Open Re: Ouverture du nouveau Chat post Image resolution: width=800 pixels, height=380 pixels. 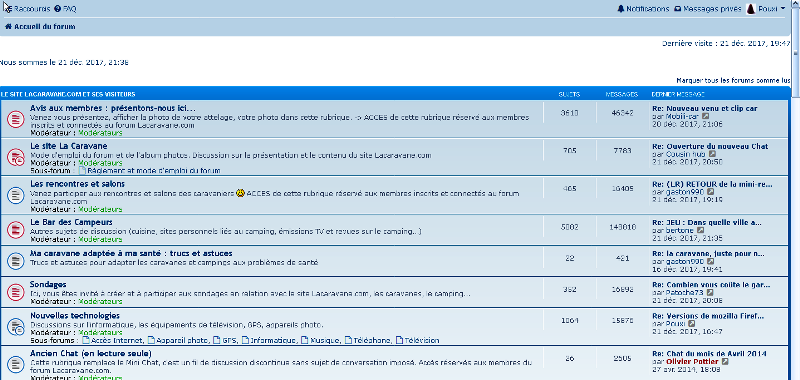pyautogui.click(x=710, y=146)
